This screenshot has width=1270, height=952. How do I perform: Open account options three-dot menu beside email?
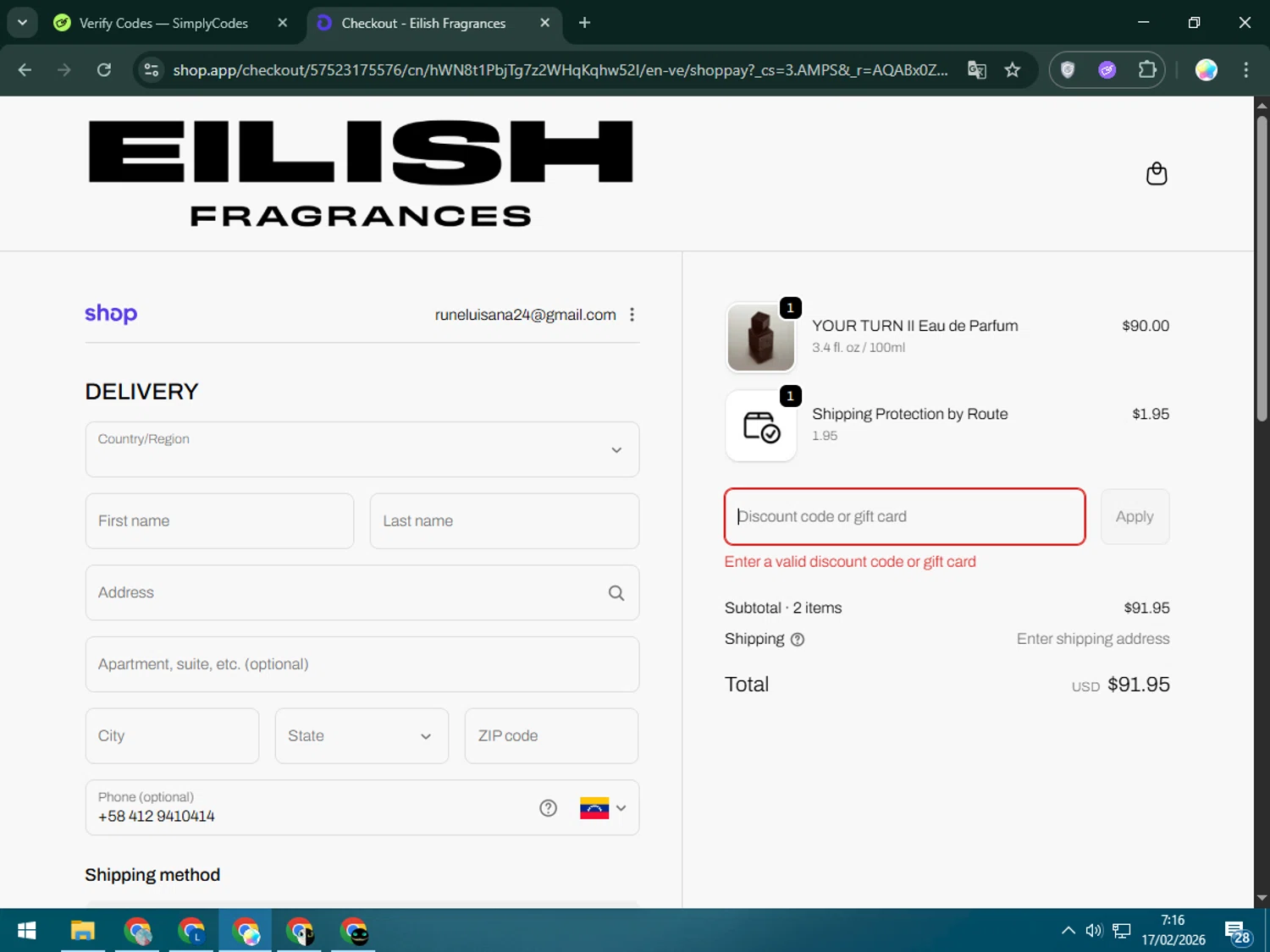(x=632, y=315)
